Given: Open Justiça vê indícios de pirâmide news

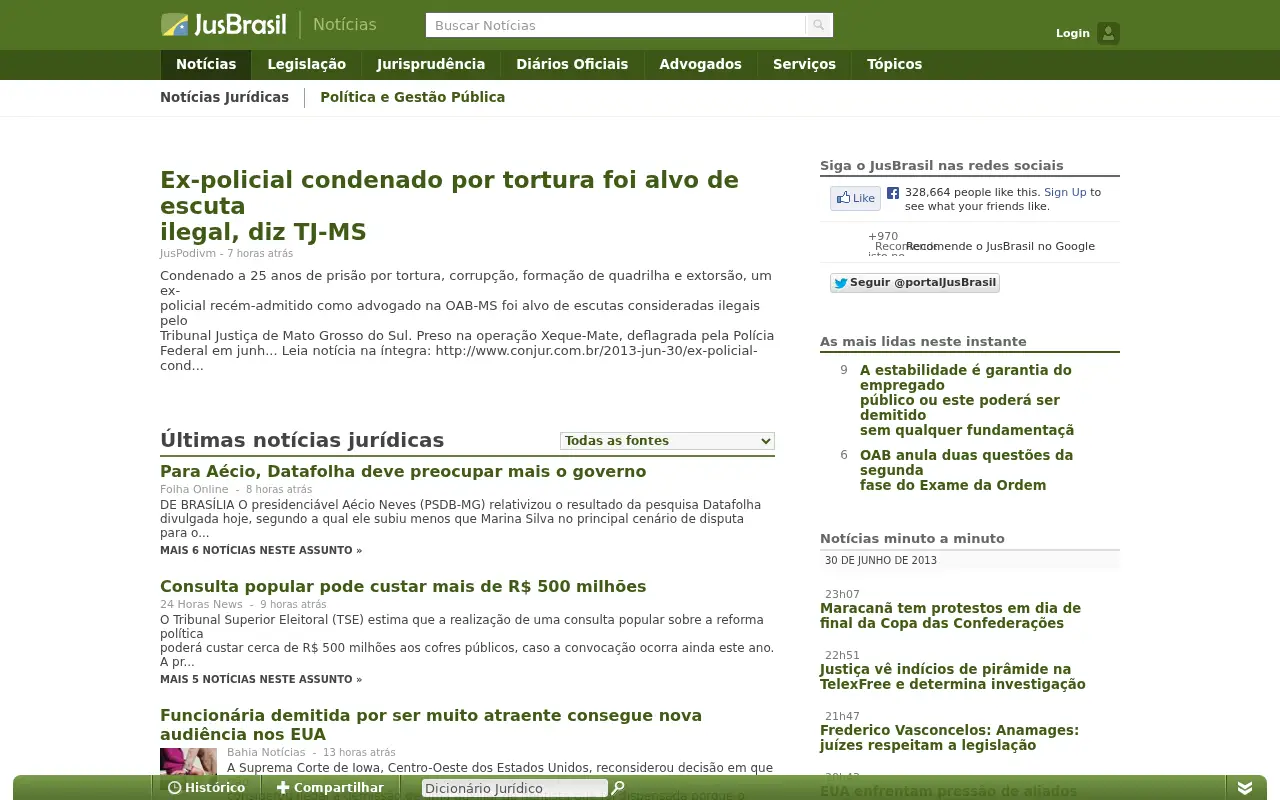Looking at the screenshot, I should coord(952,677).
